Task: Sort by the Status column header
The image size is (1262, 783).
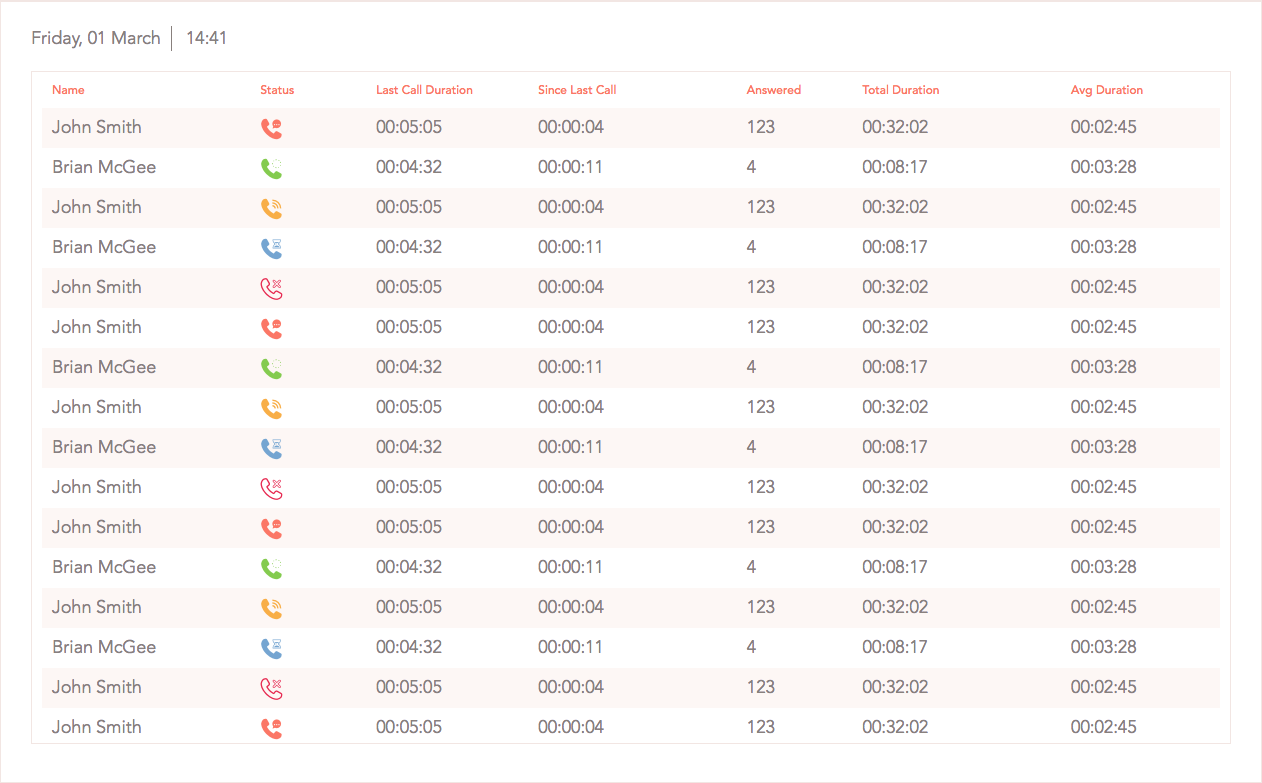Action: pyautogui.click(x=277, y=90)
